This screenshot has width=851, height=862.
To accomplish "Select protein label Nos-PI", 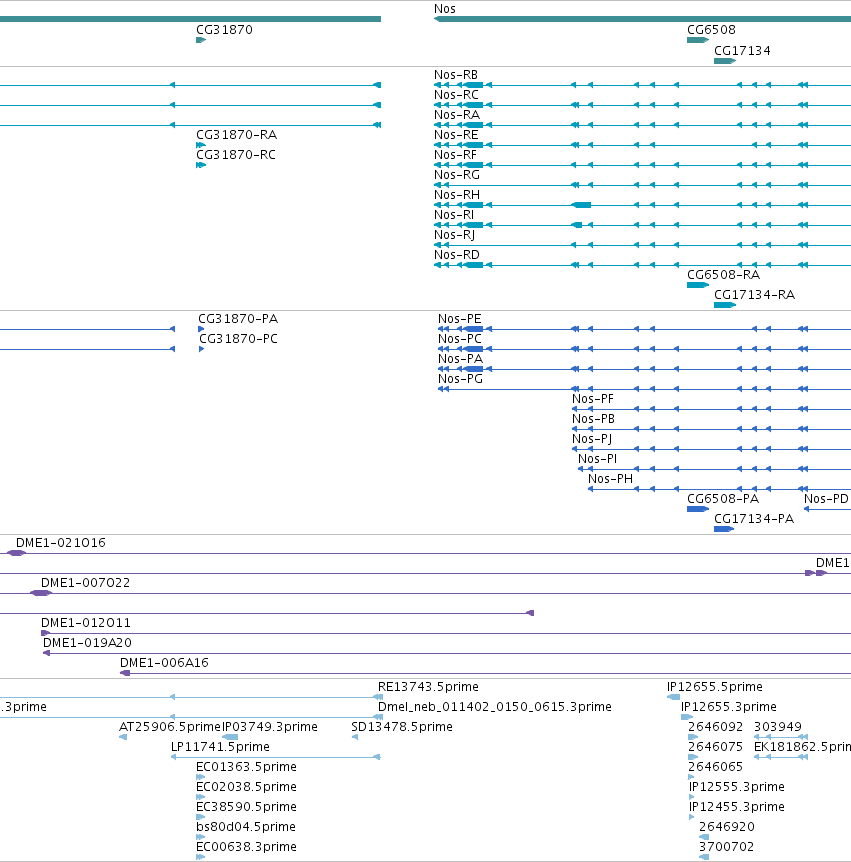I will [598, 458].
